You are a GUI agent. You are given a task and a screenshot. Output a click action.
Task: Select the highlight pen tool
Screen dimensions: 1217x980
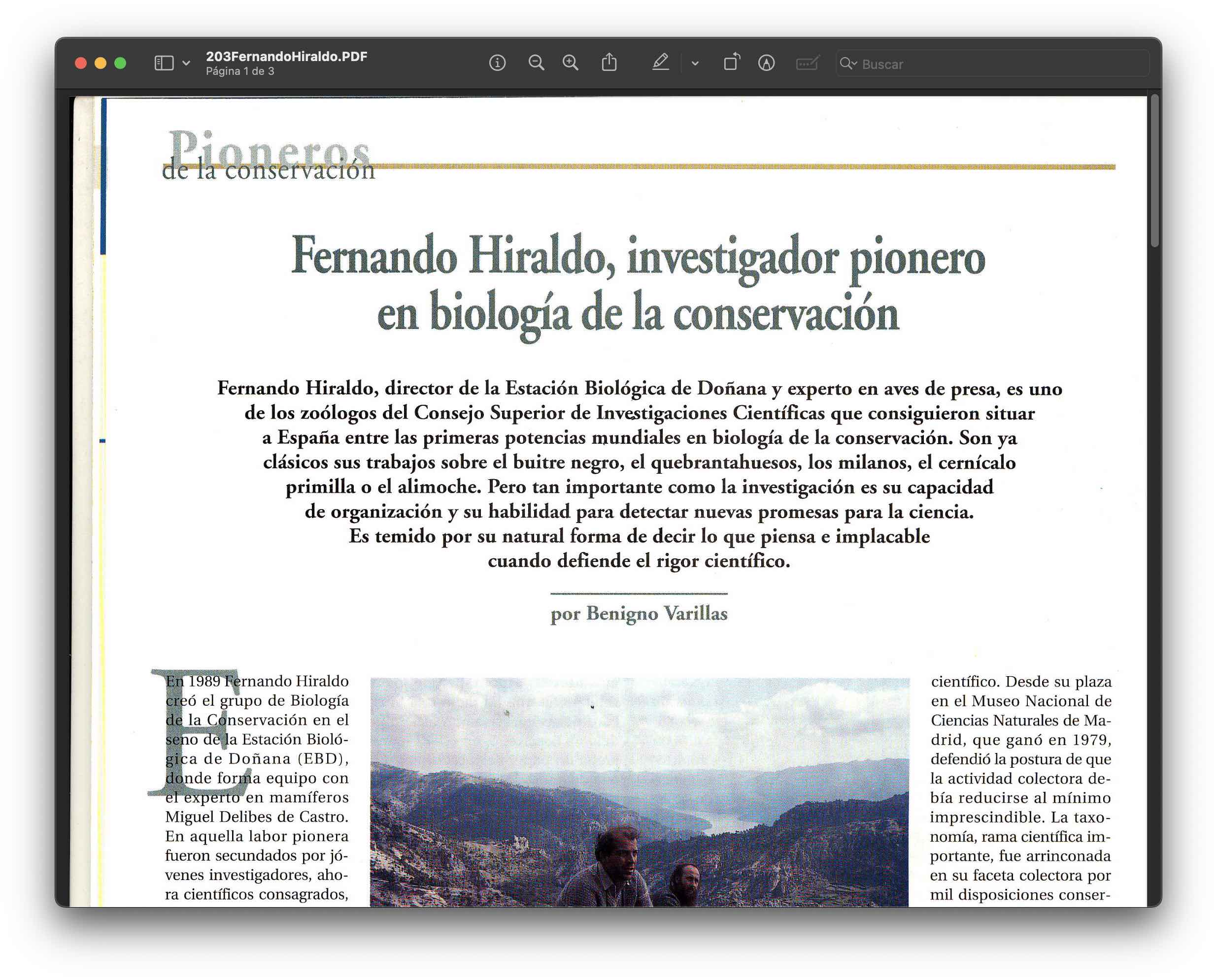tap(660, 62)
